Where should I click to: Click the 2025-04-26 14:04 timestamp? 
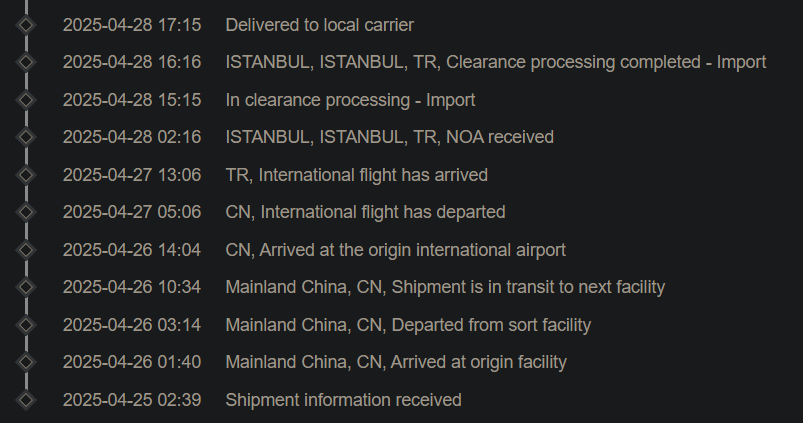[131, 250]
